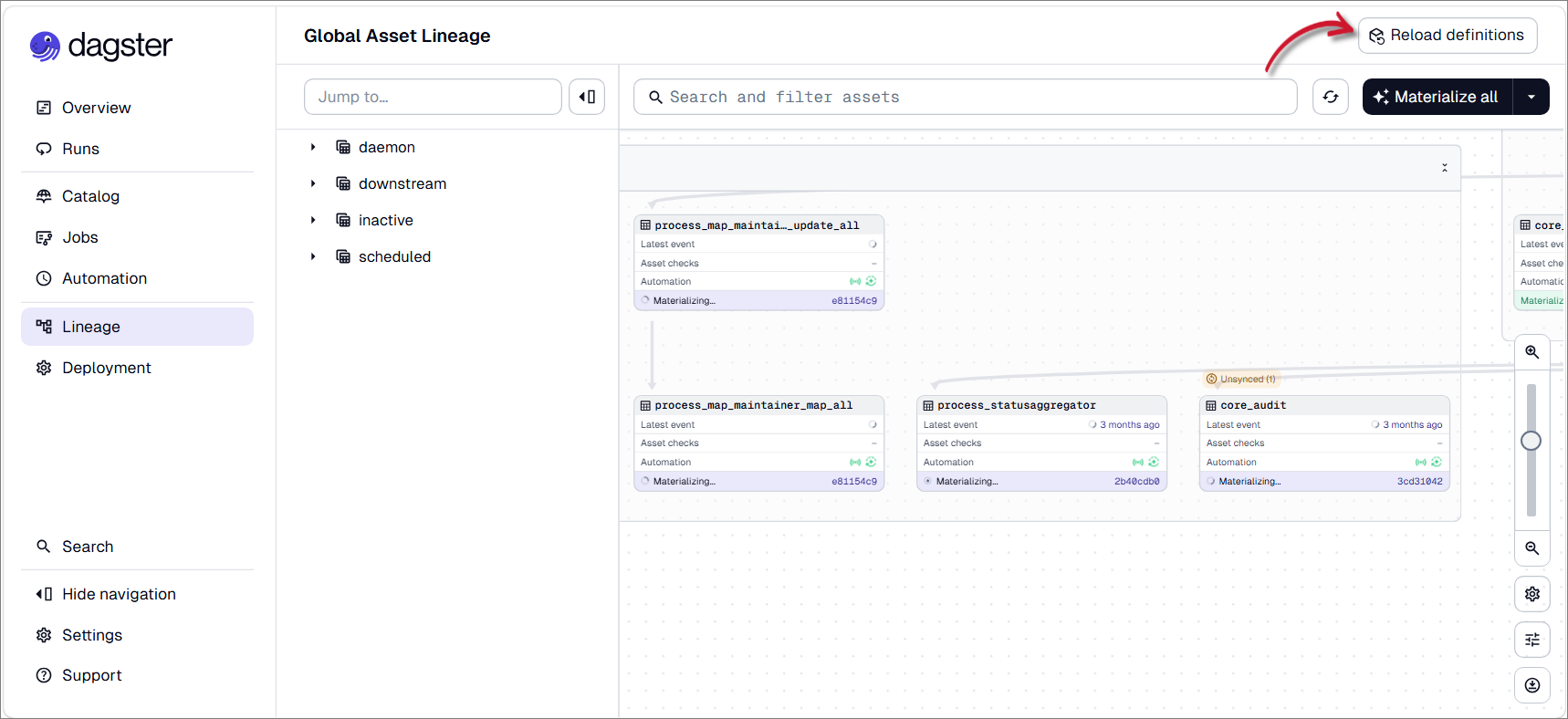Zoom in on the lineage graph
Screen dimensions: 1568x719
click(1532, 352)
